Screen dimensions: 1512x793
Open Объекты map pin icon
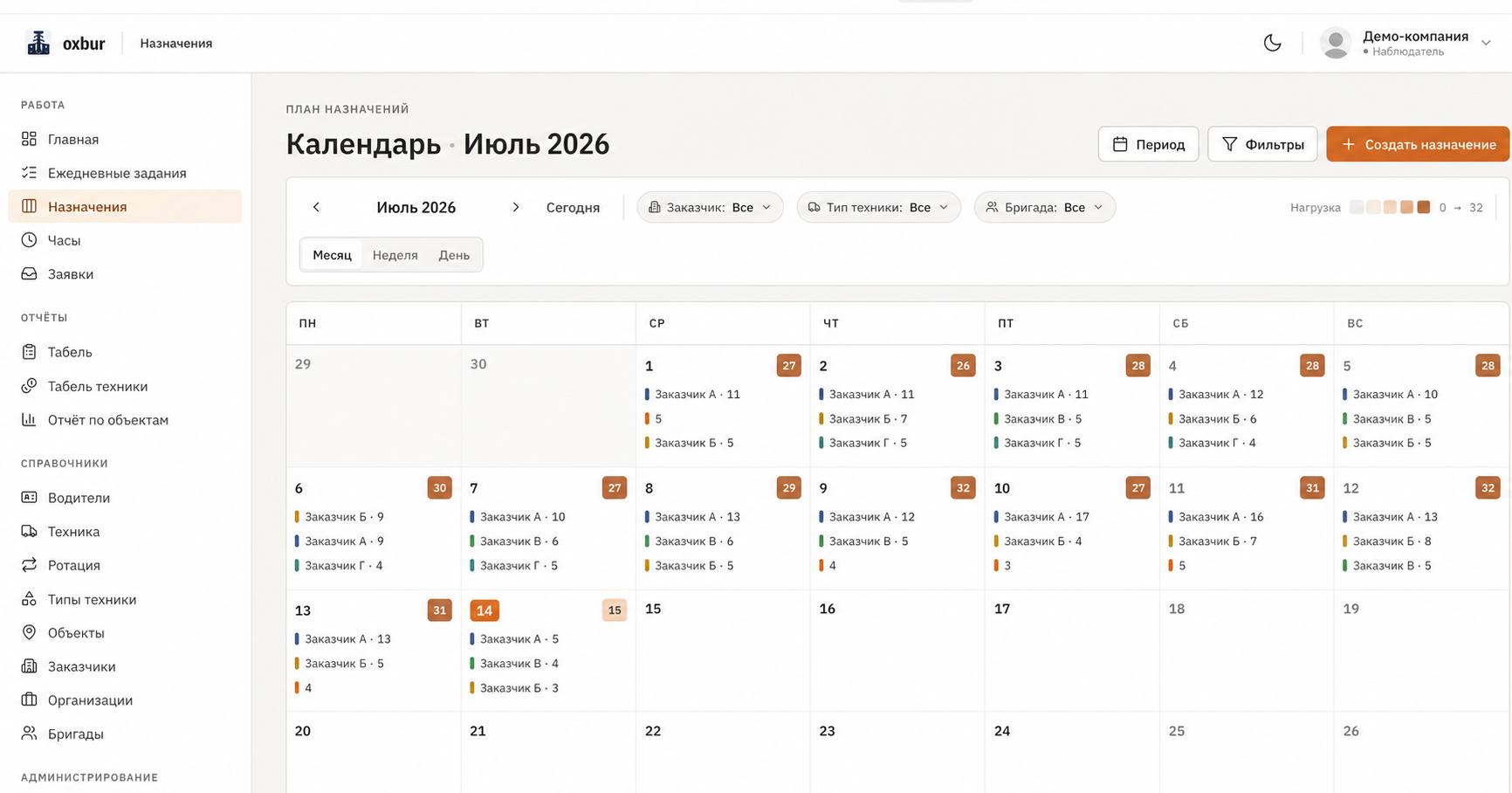29,632
